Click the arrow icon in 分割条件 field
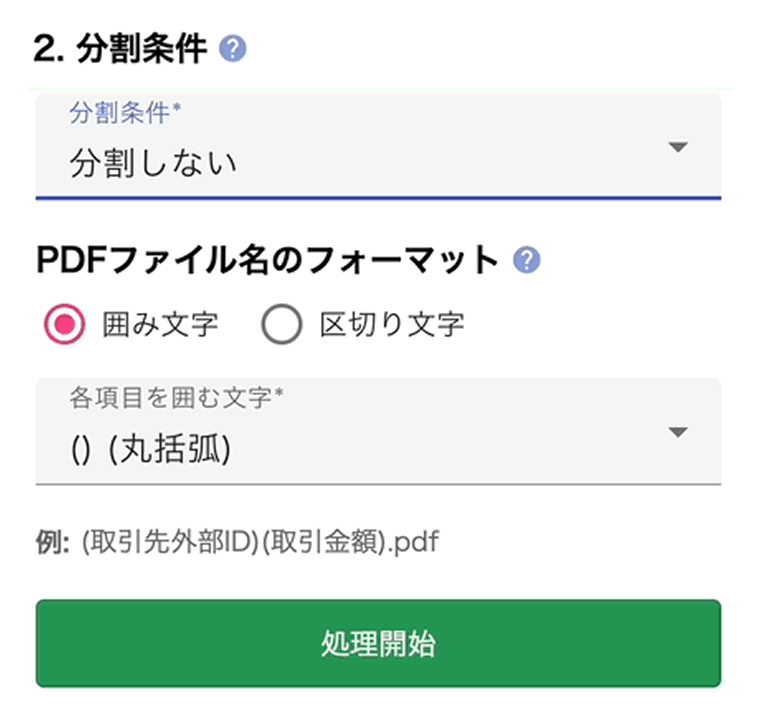This screenshot has height=726, width=760. (678, 147)
